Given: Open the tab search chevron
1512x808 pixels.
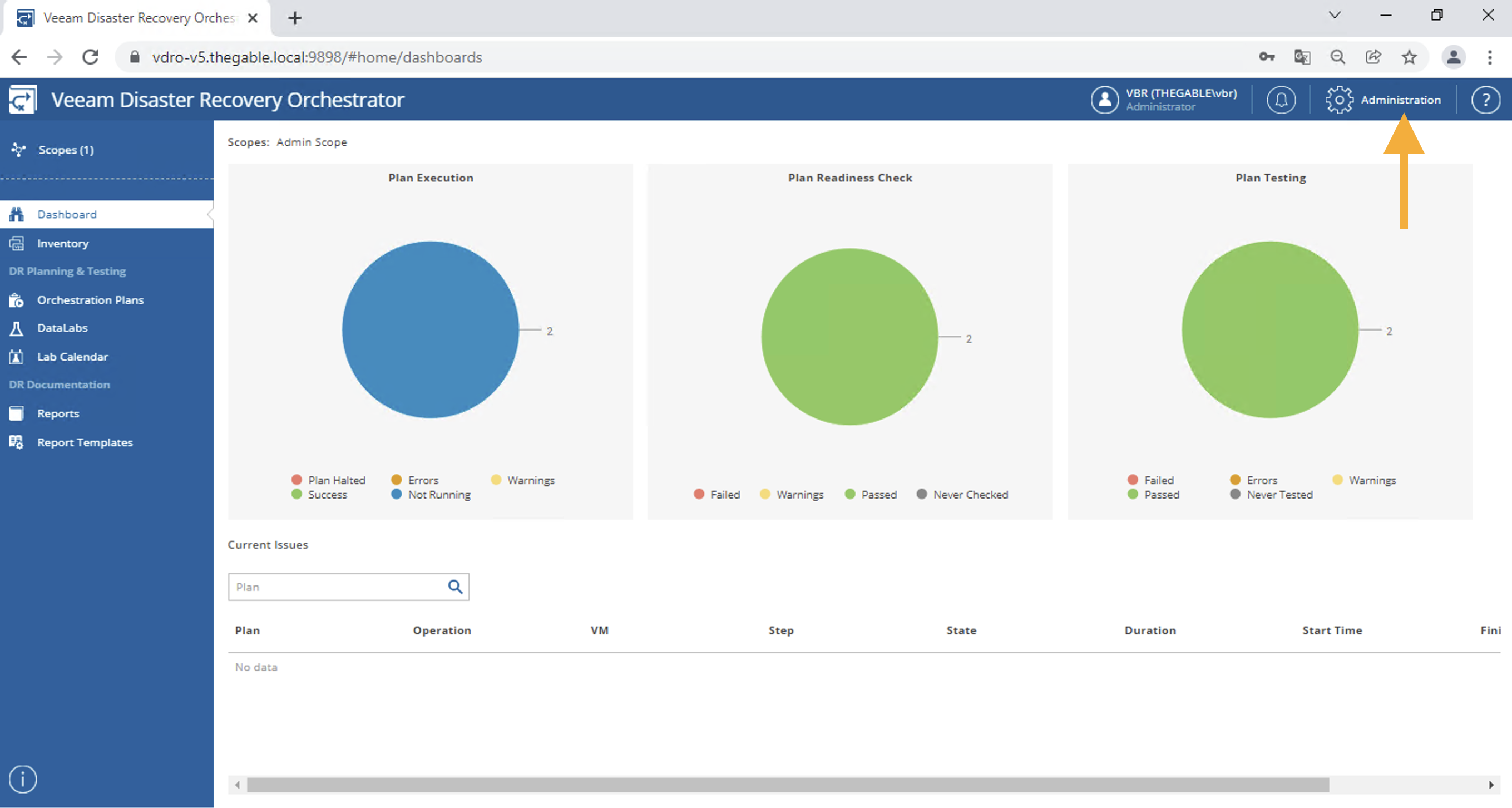Looking at the screenshot, I should point(1335,15).
